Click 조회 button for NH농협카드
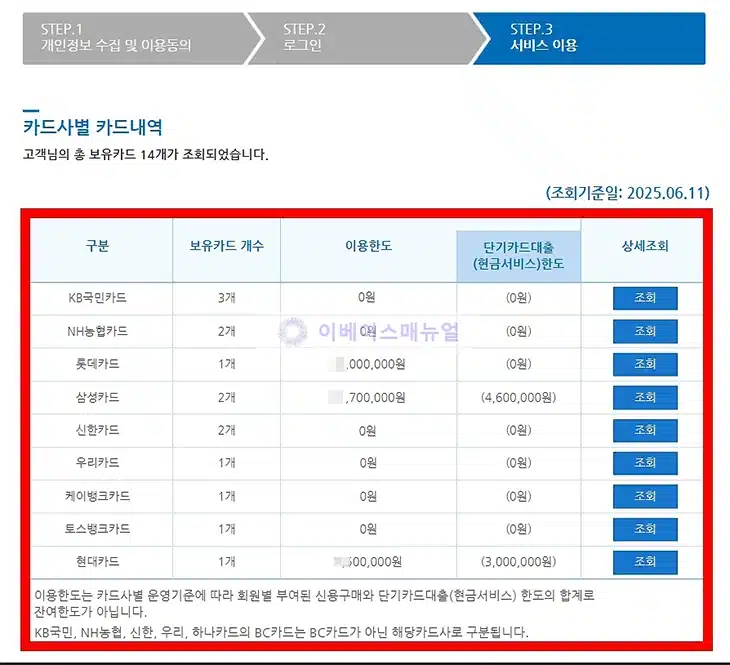730x665 pixels. 645,331
